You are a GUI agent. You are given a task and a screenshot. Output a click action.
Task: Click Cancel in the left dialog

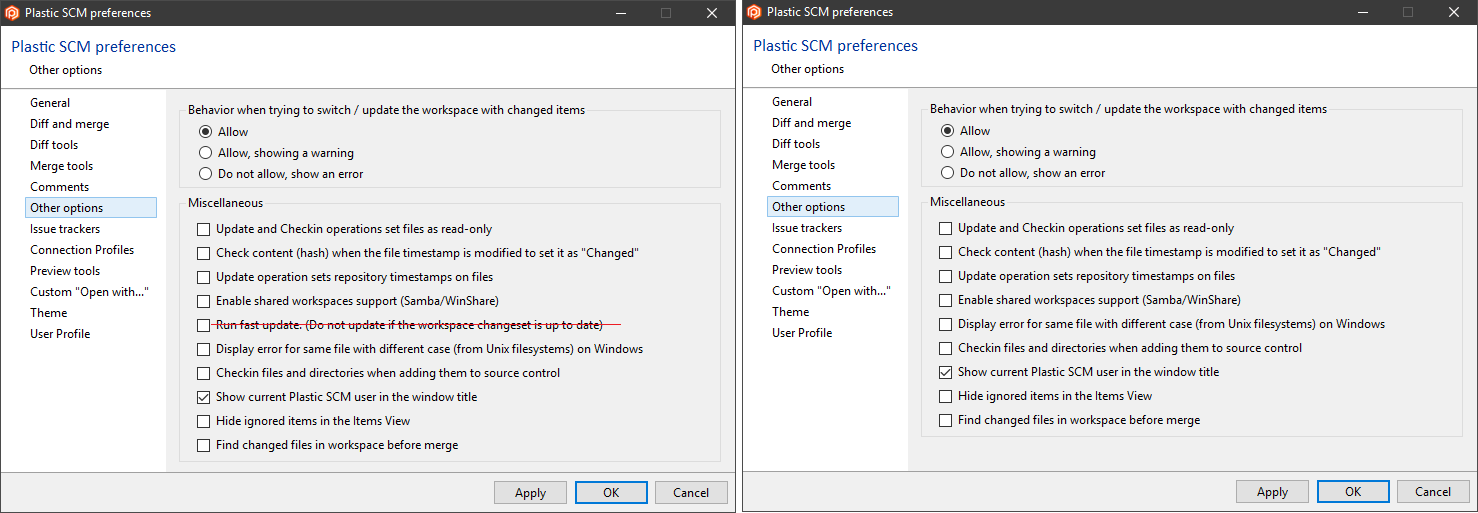(x=691, y=492)
